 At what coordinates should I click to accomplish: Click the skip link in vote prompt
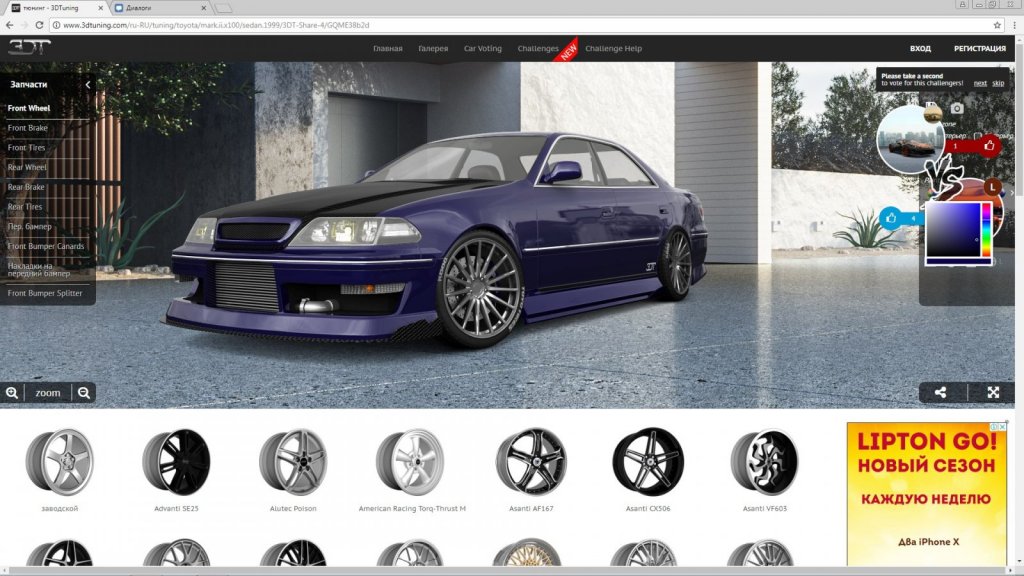tap(998, 83)
